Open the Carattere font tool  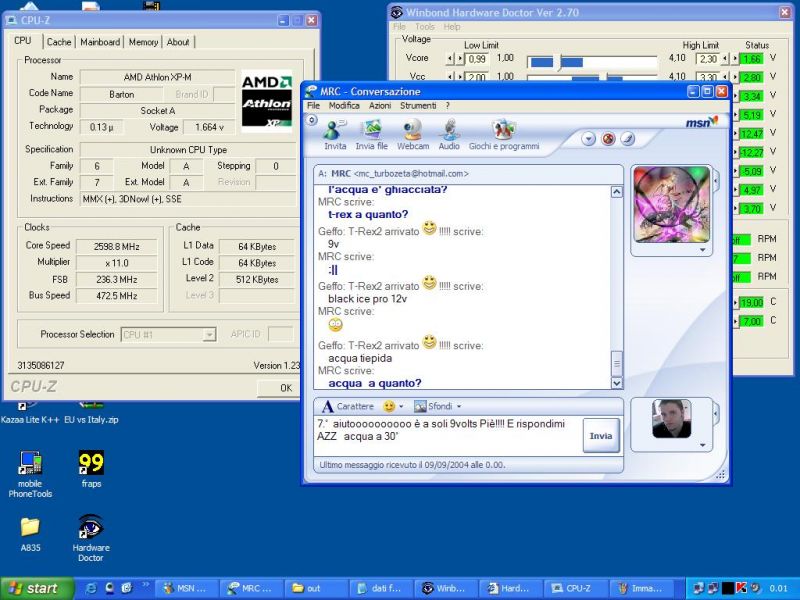[x=348, y=406]
